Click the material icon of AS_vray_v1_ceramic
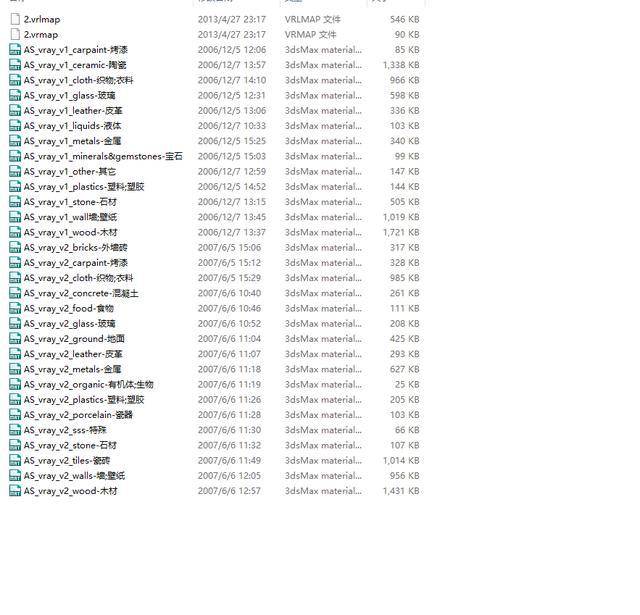 (15, 65)
